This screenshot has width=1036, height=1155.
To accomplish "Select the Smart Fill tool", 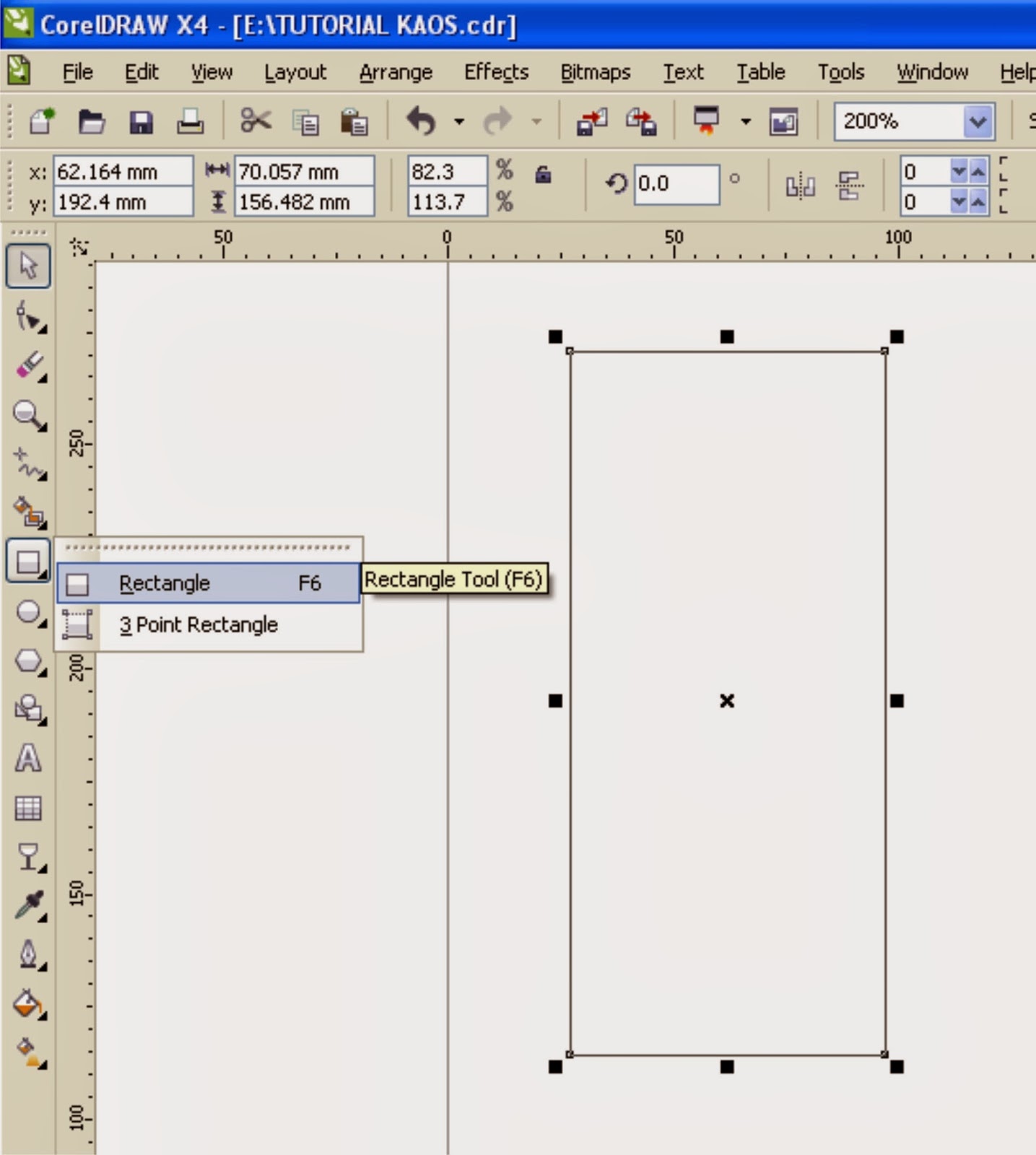I will 29,513.
